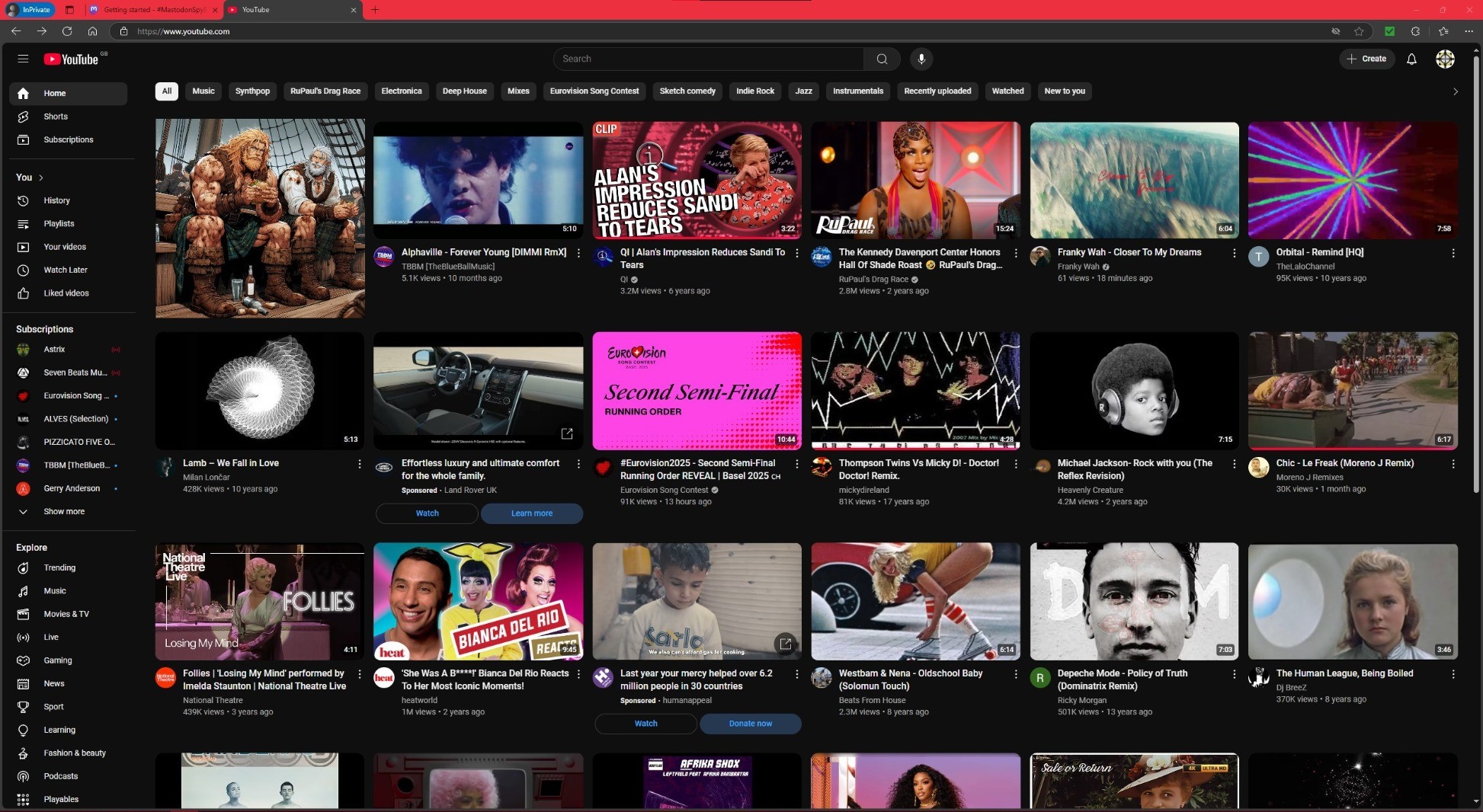1483x812 pixels.
Task: Click the search magnifier button
Action: [x=882, y=59]
